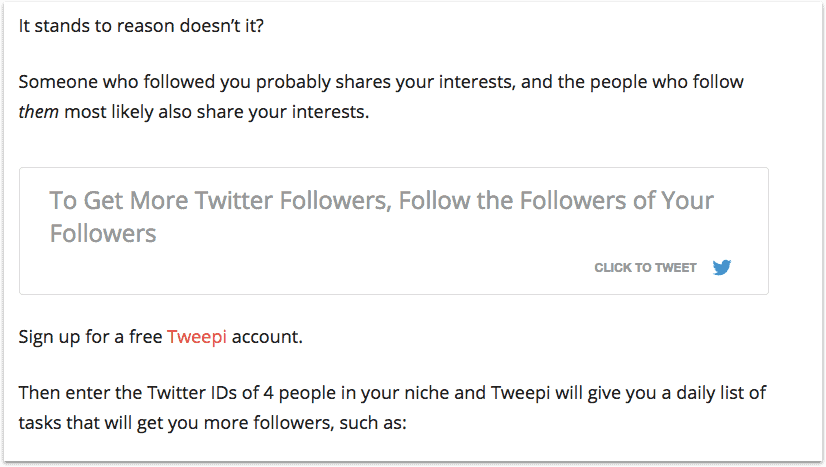Open the red Tweepi link
The height and width of the screenshot is (467, 826).
tap(197, 336)
